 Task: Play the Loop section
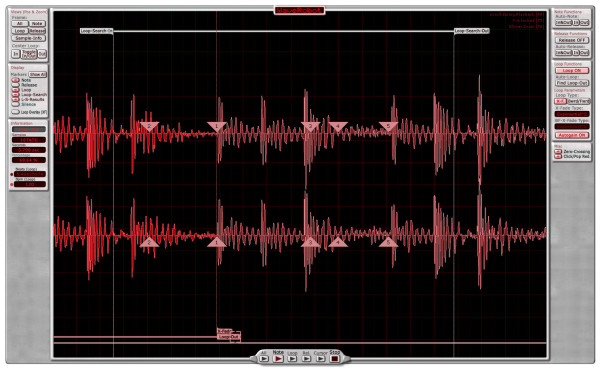(x=292, y=359)
